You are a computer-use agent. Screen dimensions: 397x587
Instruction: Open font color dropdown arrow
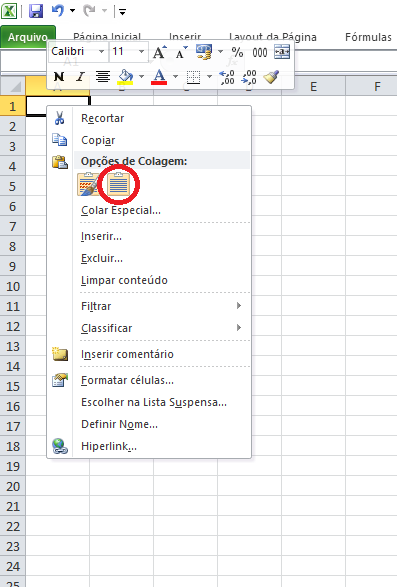[x=175, y=76]
